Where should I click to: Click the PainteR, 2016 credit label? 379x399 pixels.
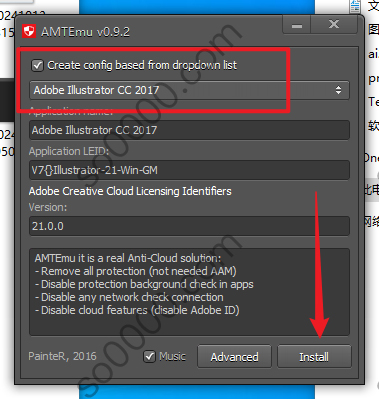pos(62,356)
